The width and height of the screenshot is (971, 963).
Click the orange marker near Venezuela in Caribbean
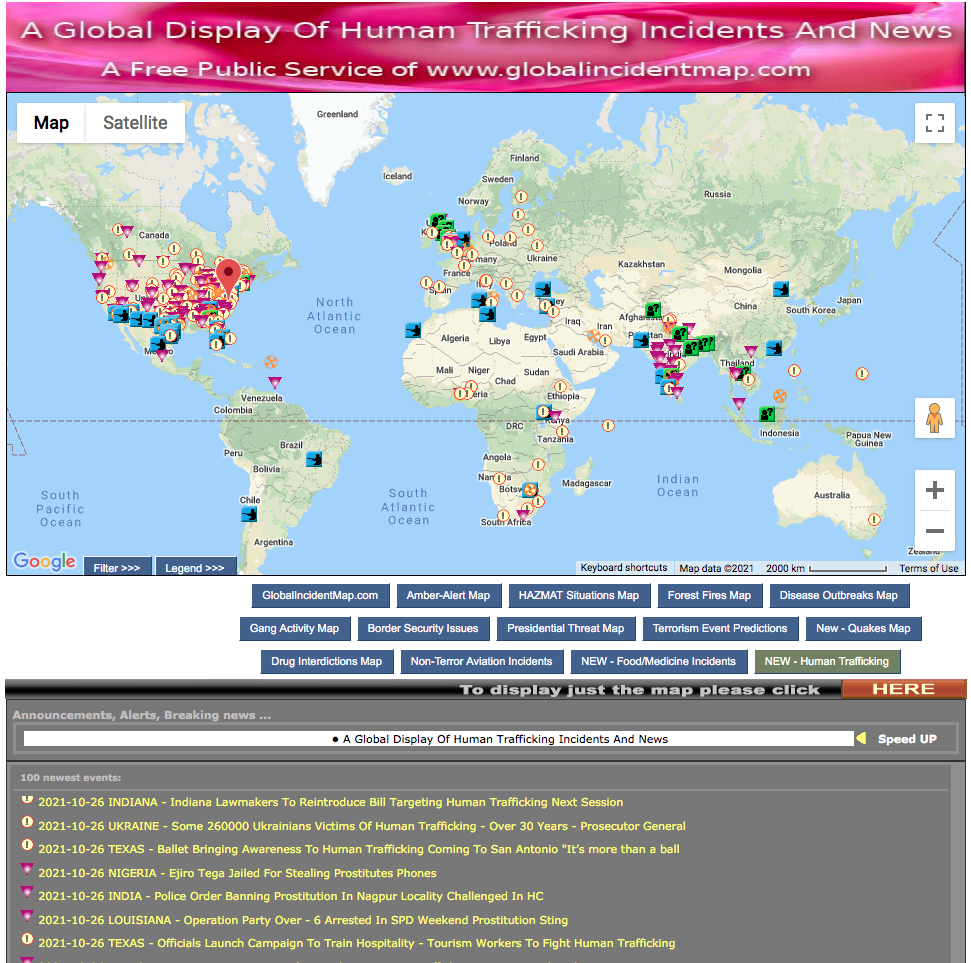[271, 362]
